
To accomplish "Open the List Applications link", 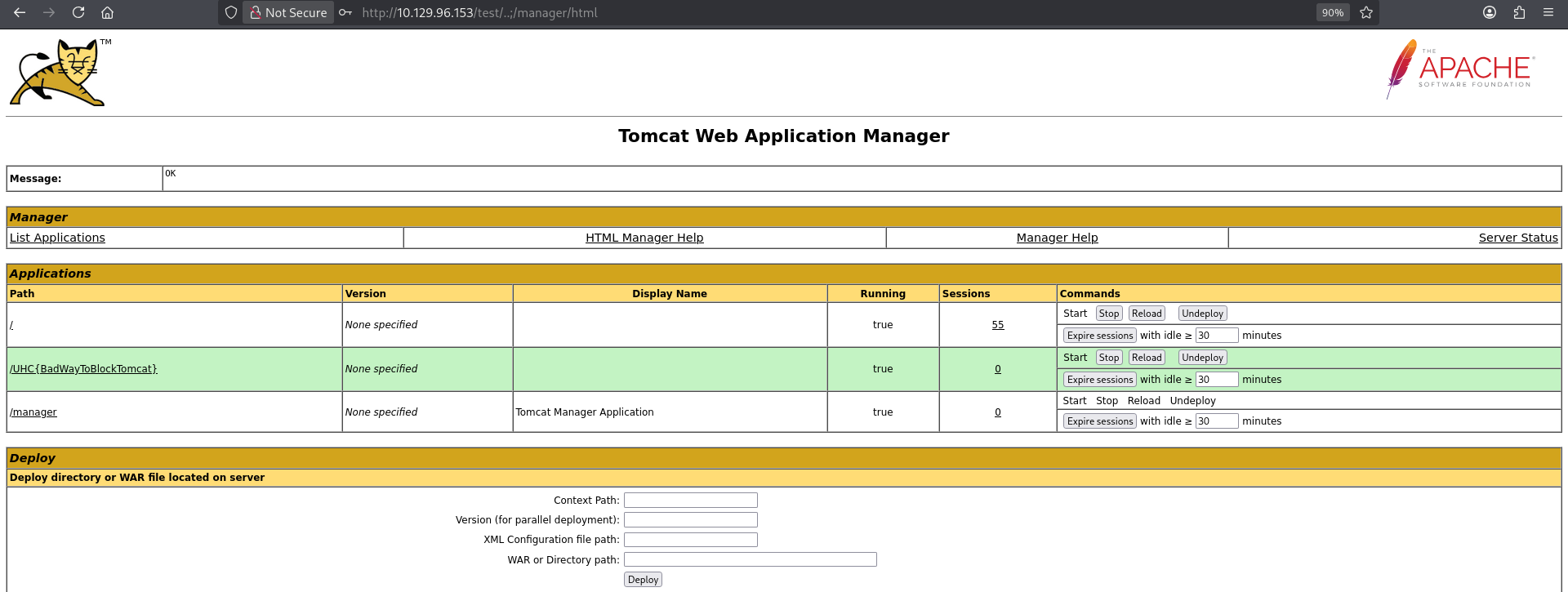I will 57,238.
